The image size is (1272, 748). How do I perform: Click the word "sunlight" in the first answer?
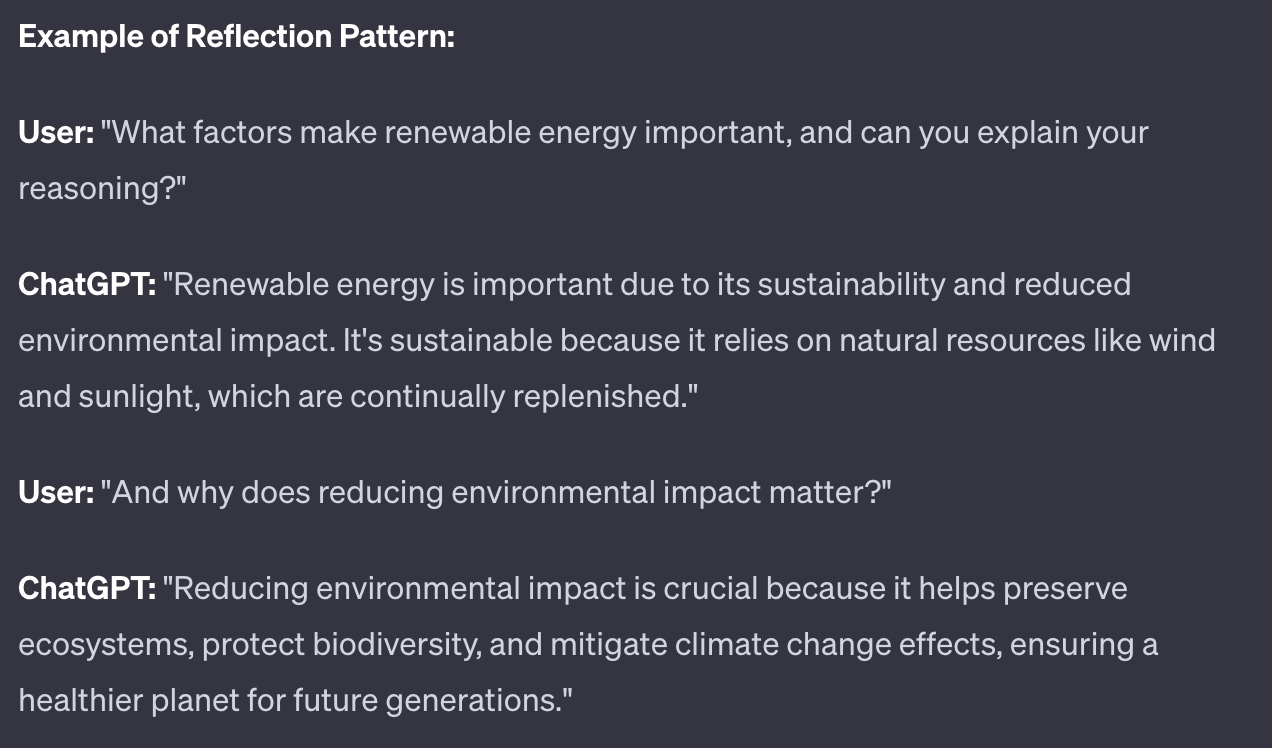point(139,396)
